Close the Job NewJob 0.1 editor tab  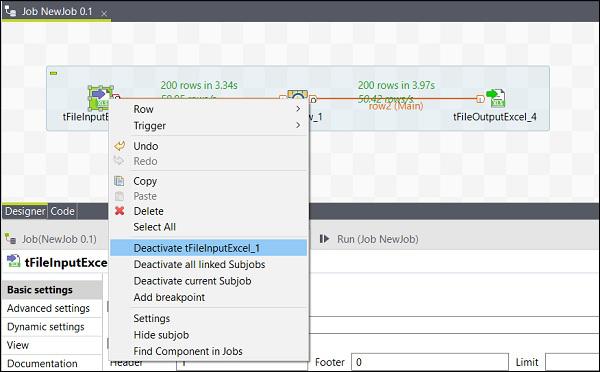pos(104,13)
